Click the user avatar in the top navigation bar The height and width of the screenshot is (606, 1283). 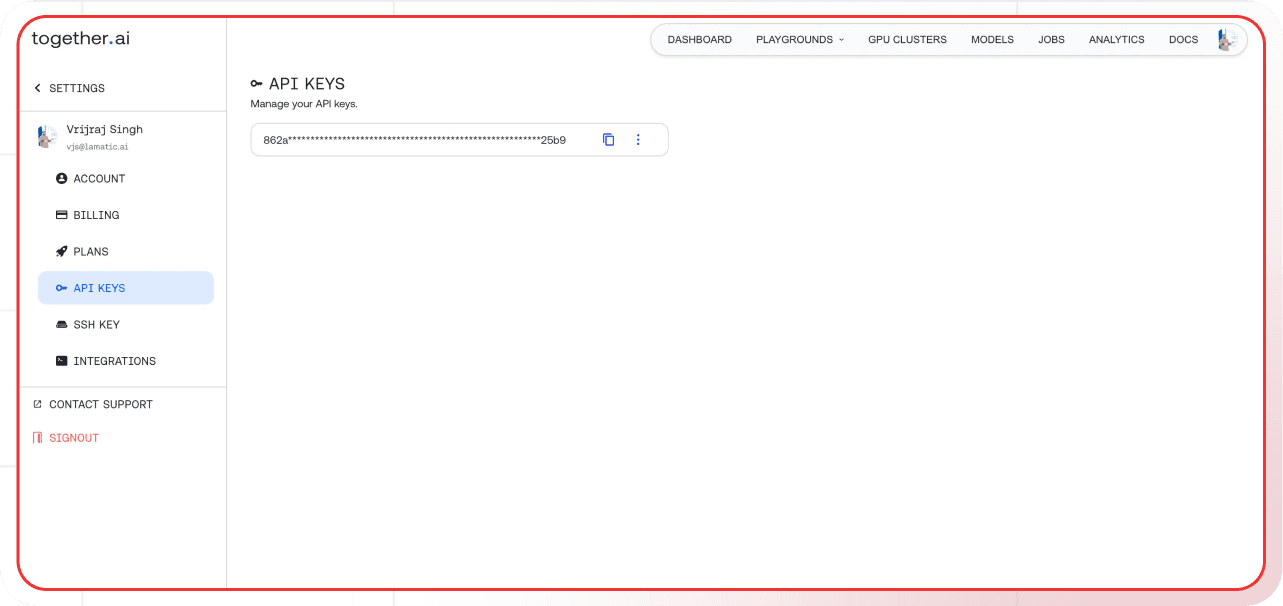1227,40
